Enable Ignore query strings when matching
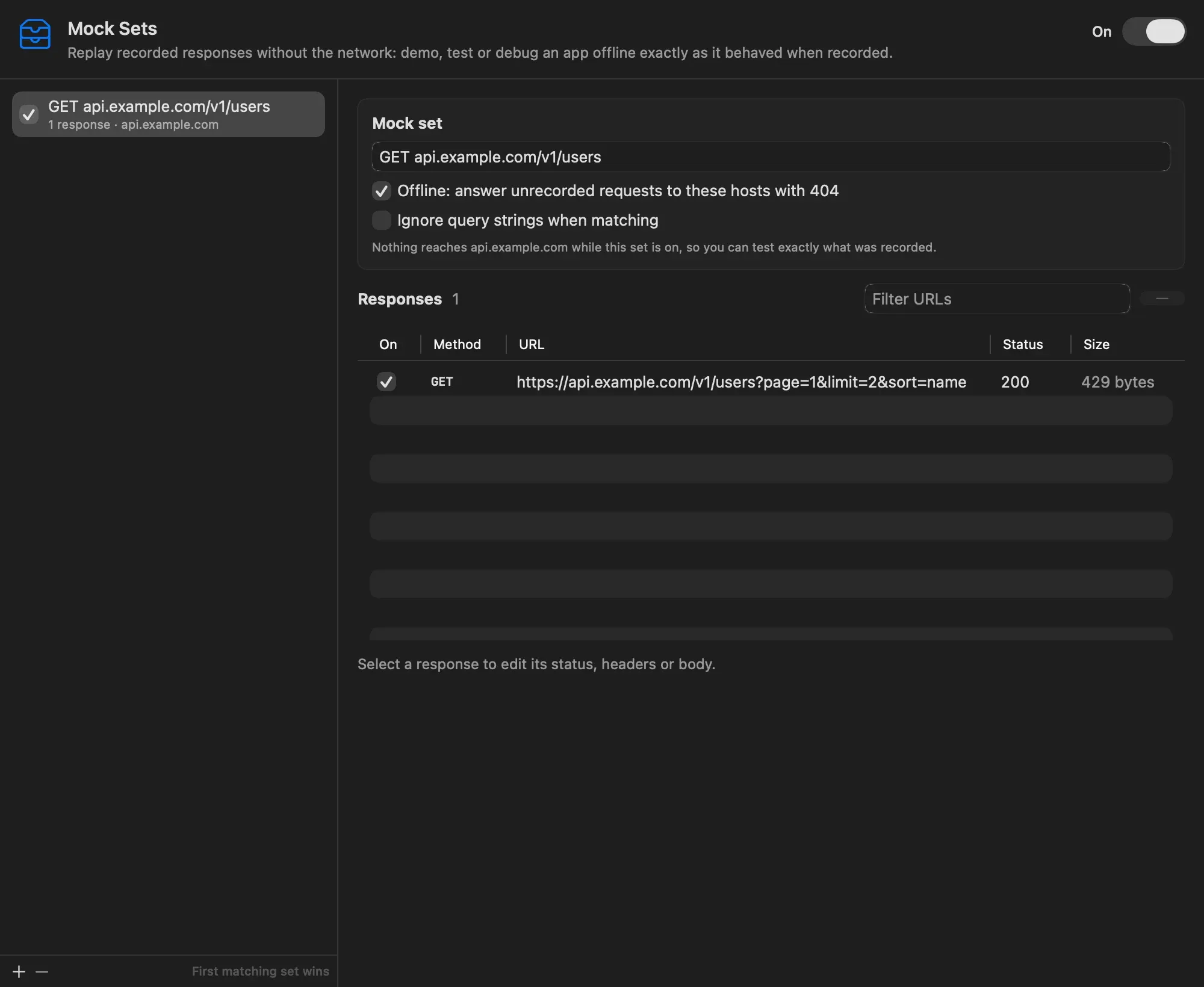The width and height of the screenshot is (1204, 987). pos(382,220)
